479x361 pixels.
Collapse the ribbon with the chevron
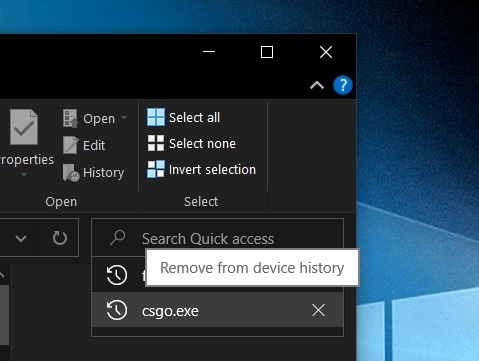click(x=317, y=86)
